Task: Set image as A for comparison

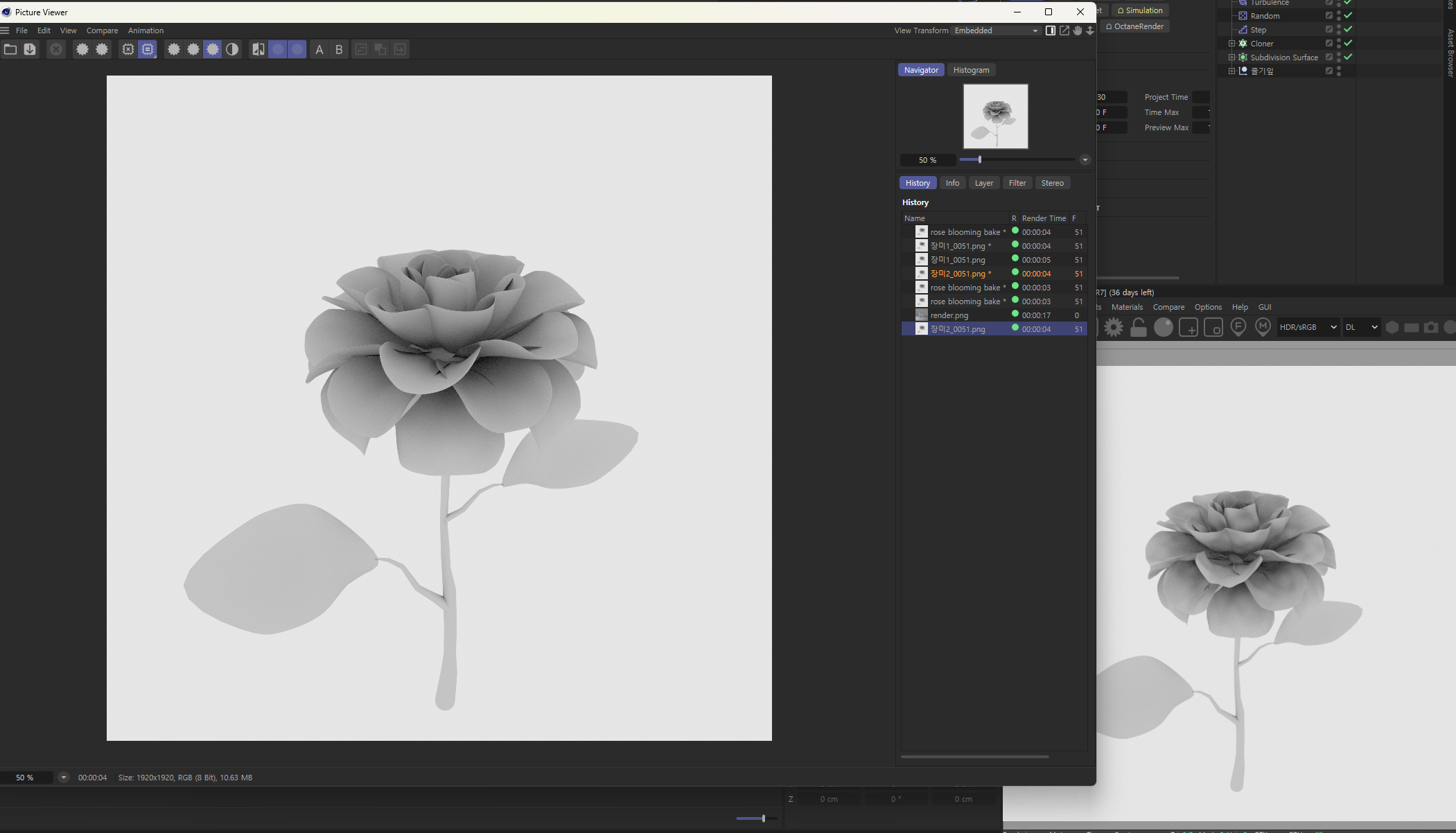Action: [319, 49]
